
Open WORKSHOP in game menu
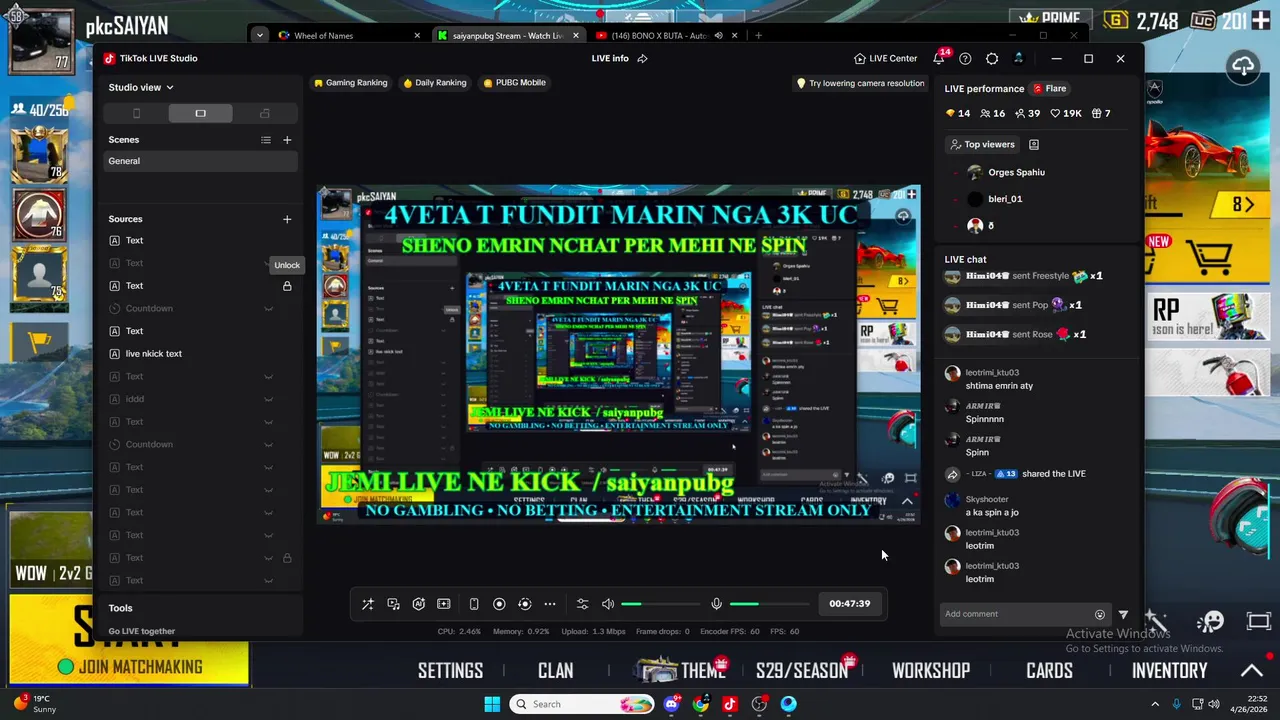pos(931,670)
